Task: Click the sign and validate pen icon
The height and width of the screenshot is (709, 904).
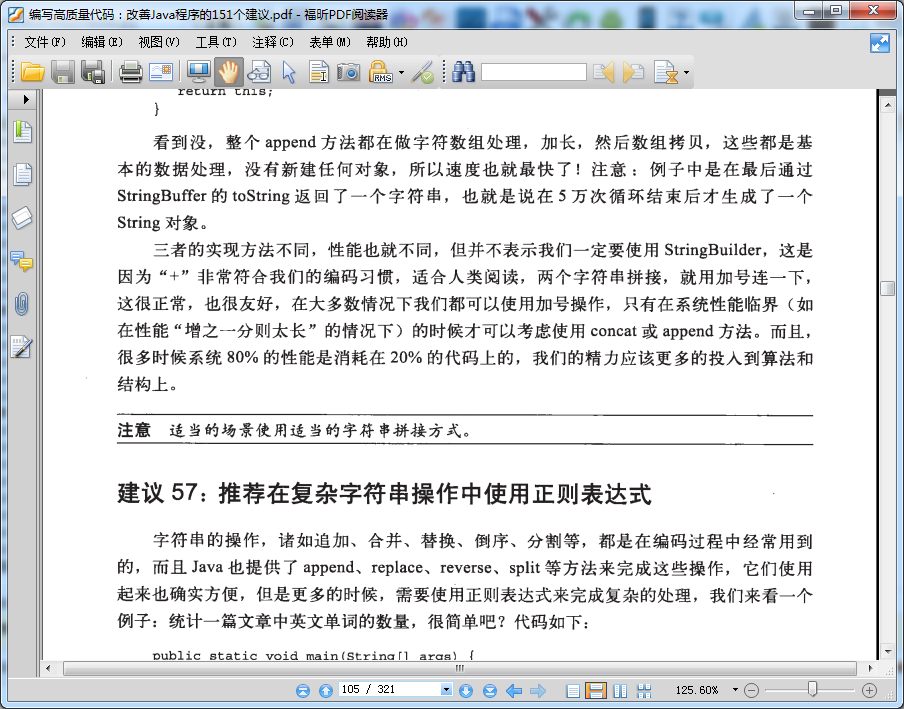Action: (x=423, y=73)
